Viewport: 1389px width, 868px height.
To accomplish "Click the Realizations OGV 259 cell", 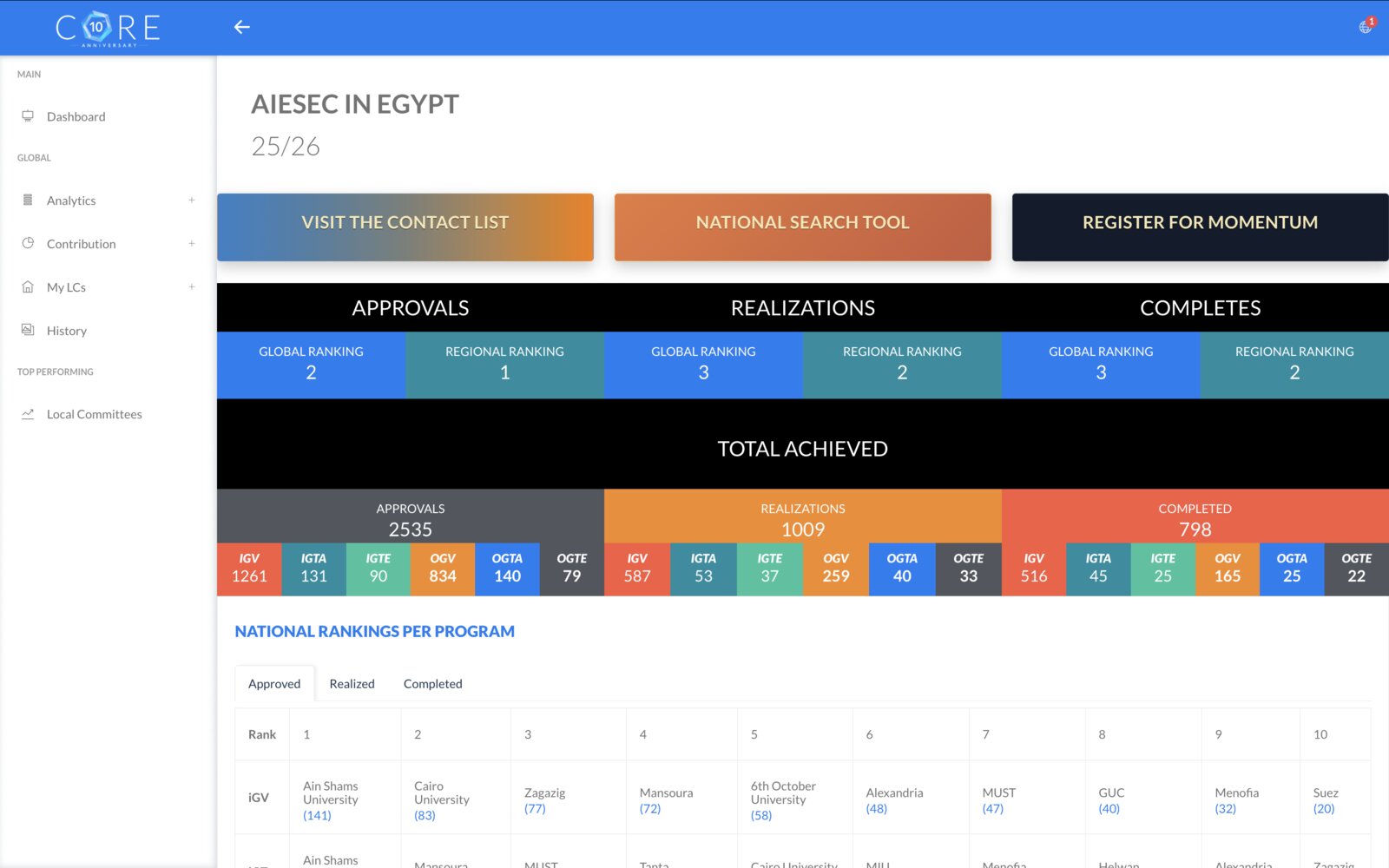I will [x=836, y=569].
